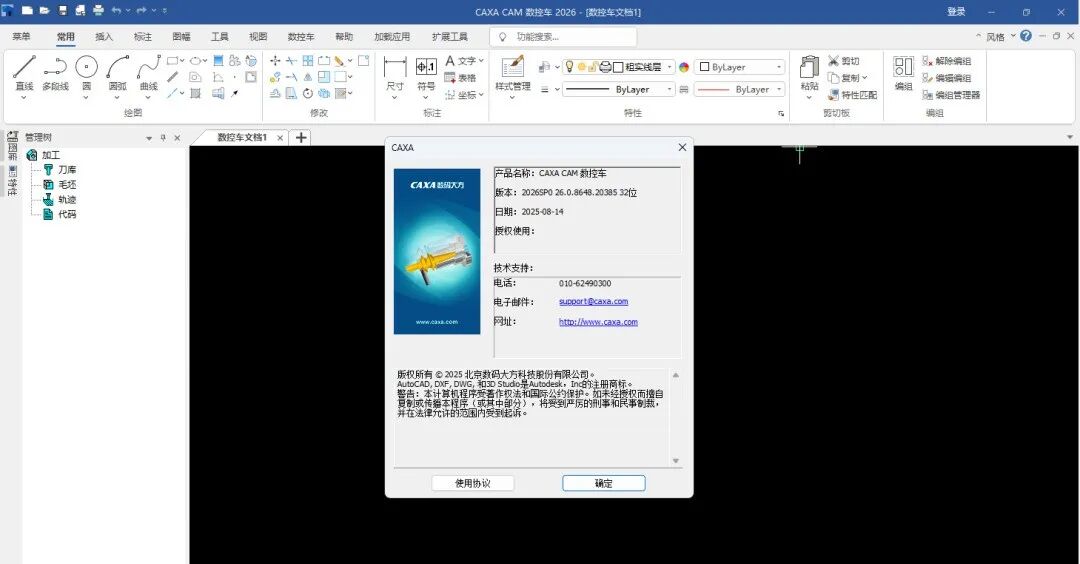Image resolution: width=1080 pixels, height=564 pixels.
Task: Click 解除编组 (Ungroup) icon
Action: [x=946, y=61]
